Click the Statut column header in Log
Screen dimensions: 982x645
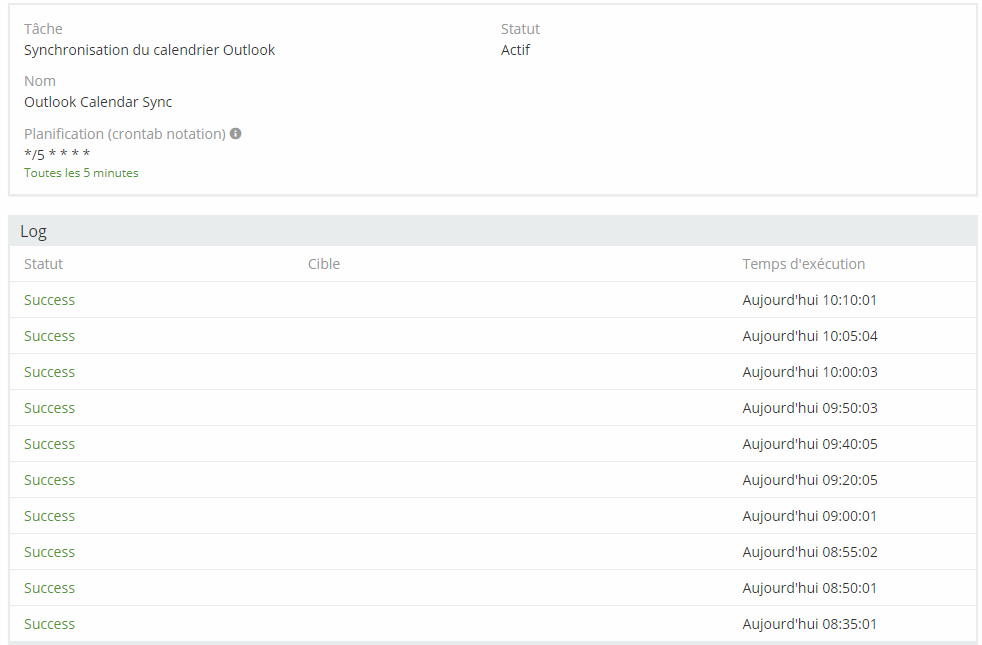43,264
